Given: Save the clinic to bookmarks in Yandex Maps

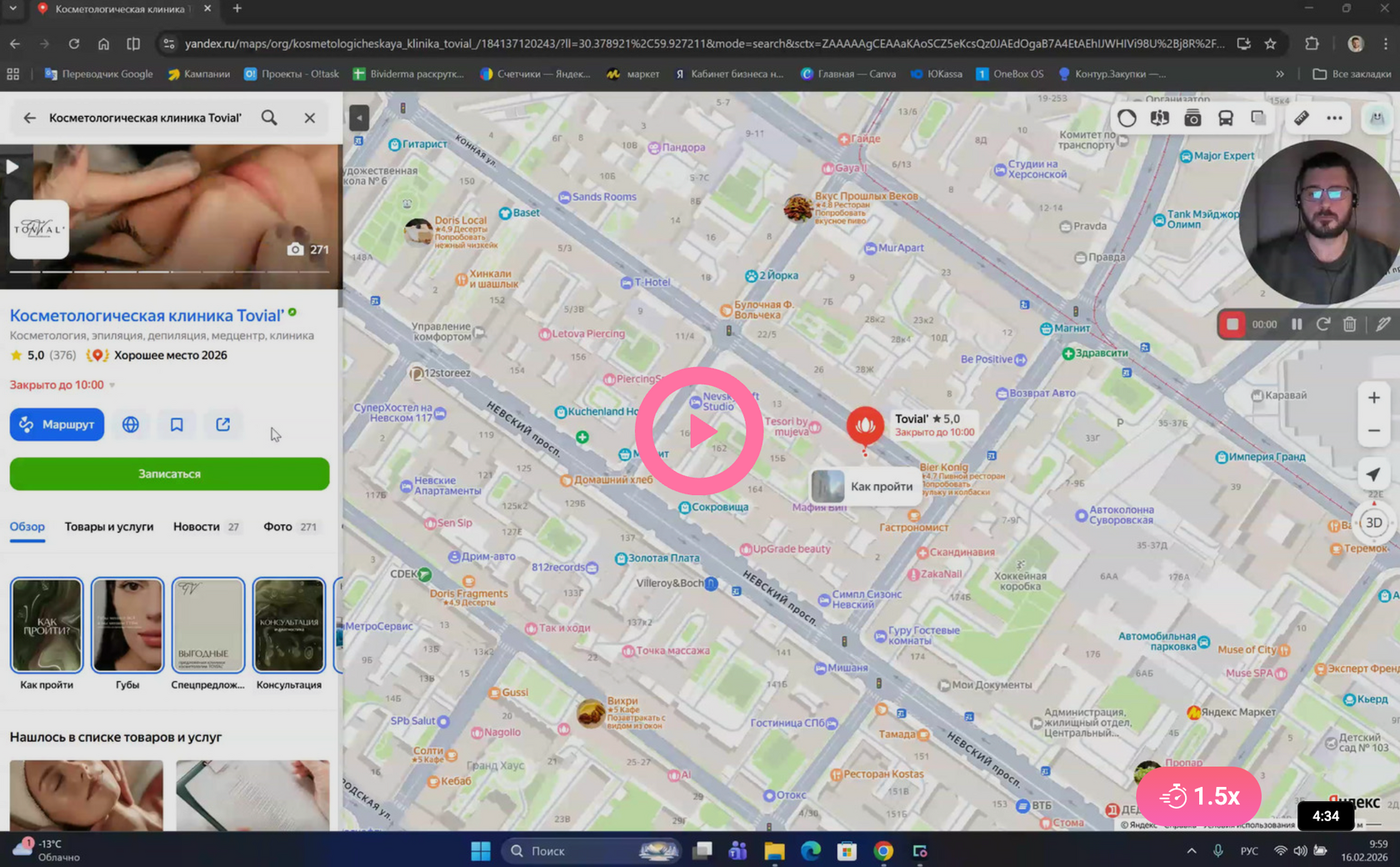Looking at the screenshot, I should click(x=177, y=424).
